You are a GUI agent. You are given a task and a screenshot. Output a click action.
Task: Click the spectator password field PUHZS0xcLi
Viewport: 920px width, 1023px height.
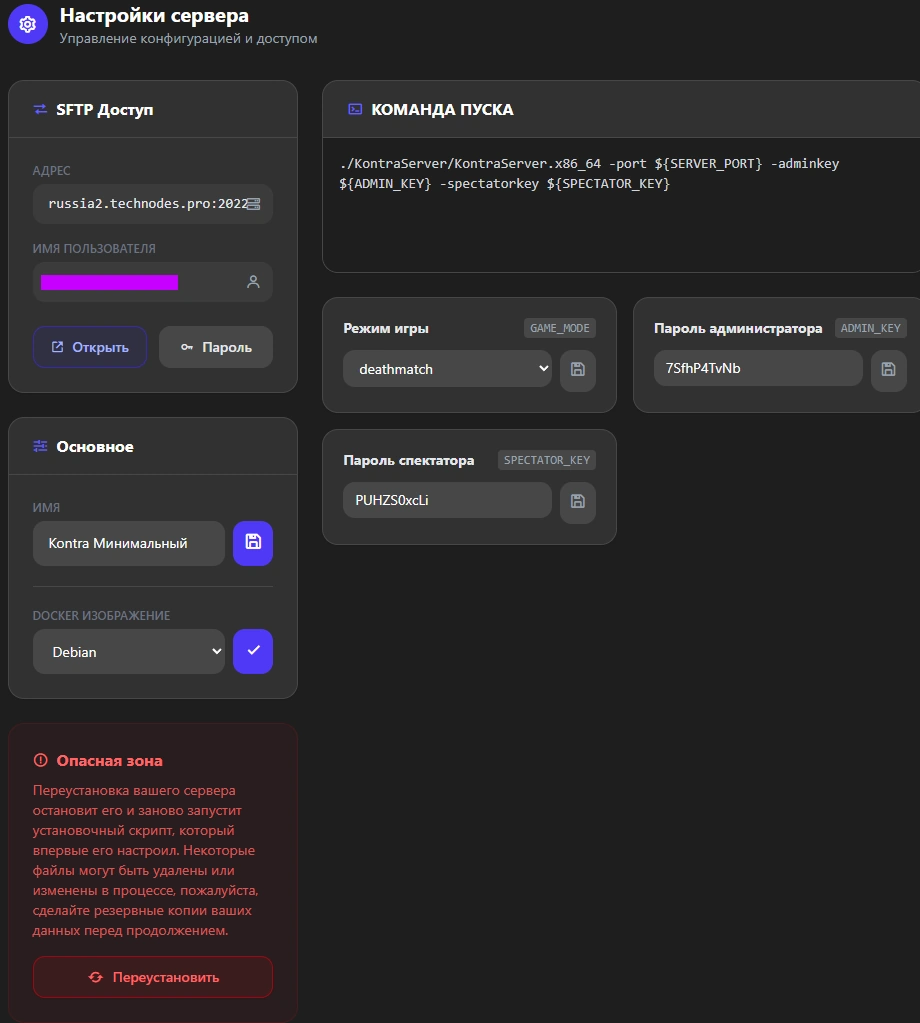click(x=448, y=500)
